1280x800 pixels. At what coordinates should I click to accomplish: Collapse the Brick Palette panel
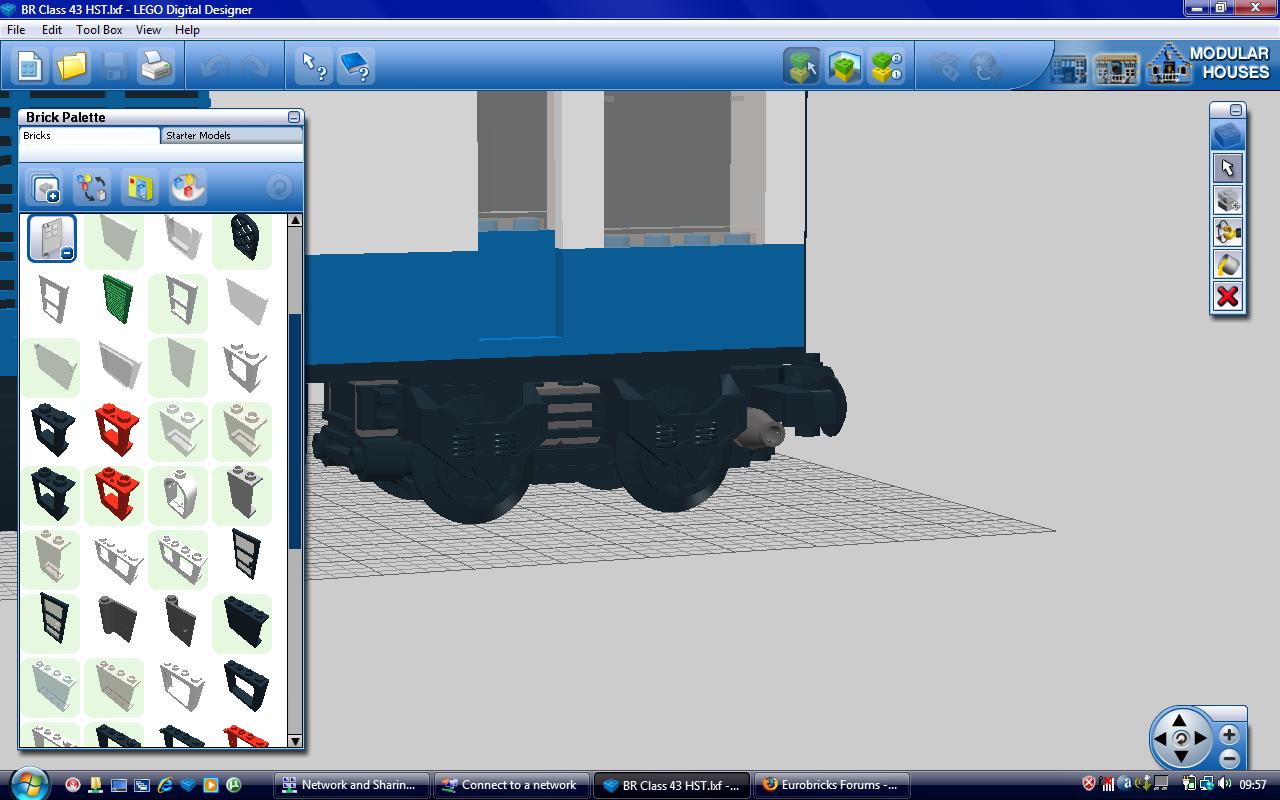point(293,117)
